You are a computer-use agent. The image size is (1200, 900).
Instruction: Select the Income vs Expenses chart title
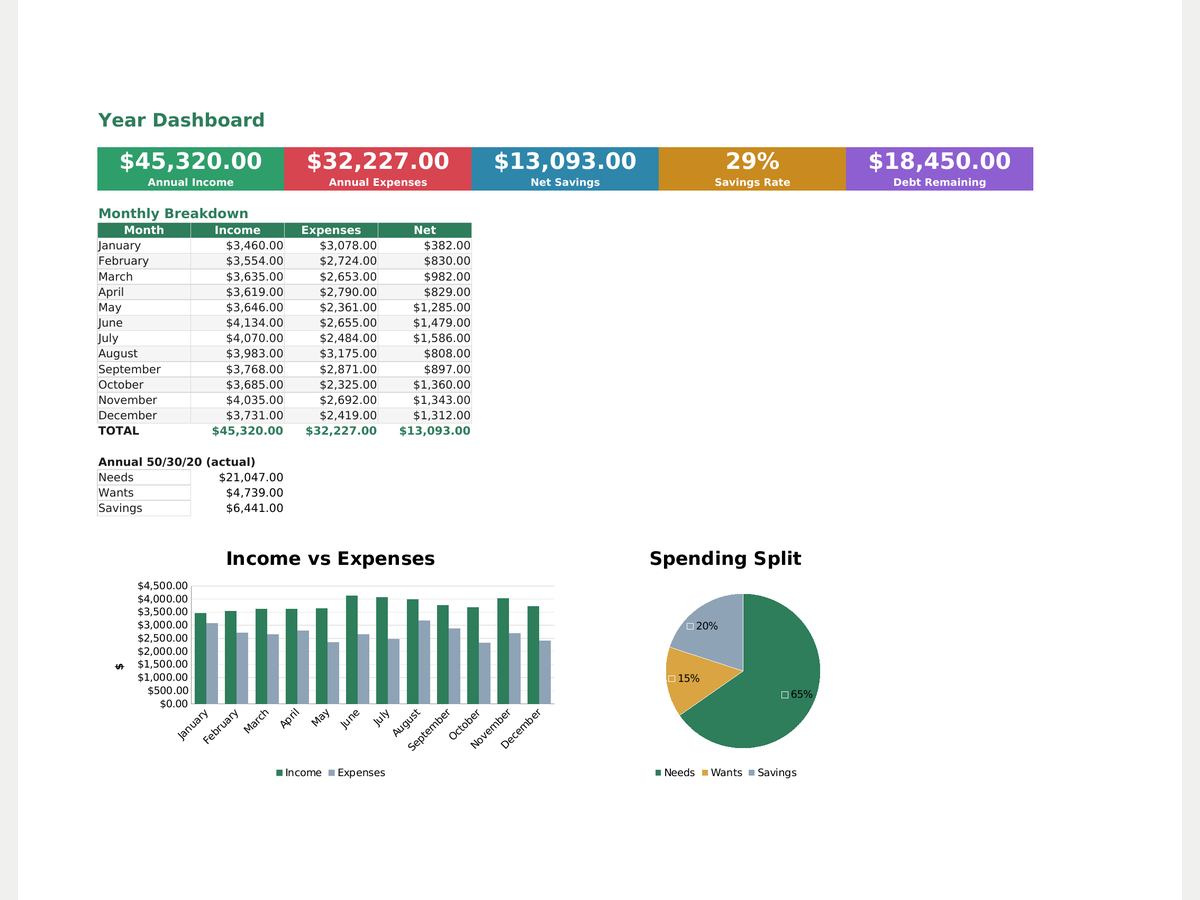[x=331, y=559]
